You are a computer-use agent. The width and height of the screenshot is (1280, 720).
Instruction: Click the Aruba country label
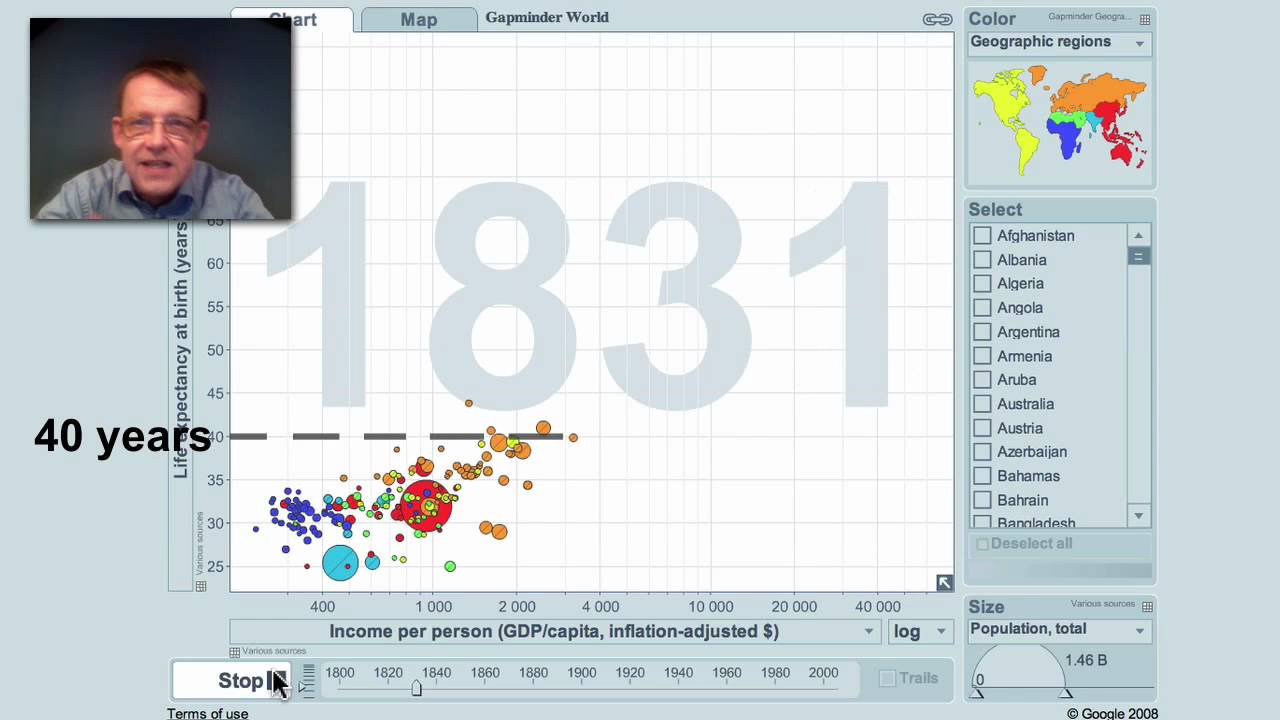(x=1017, y=380)
